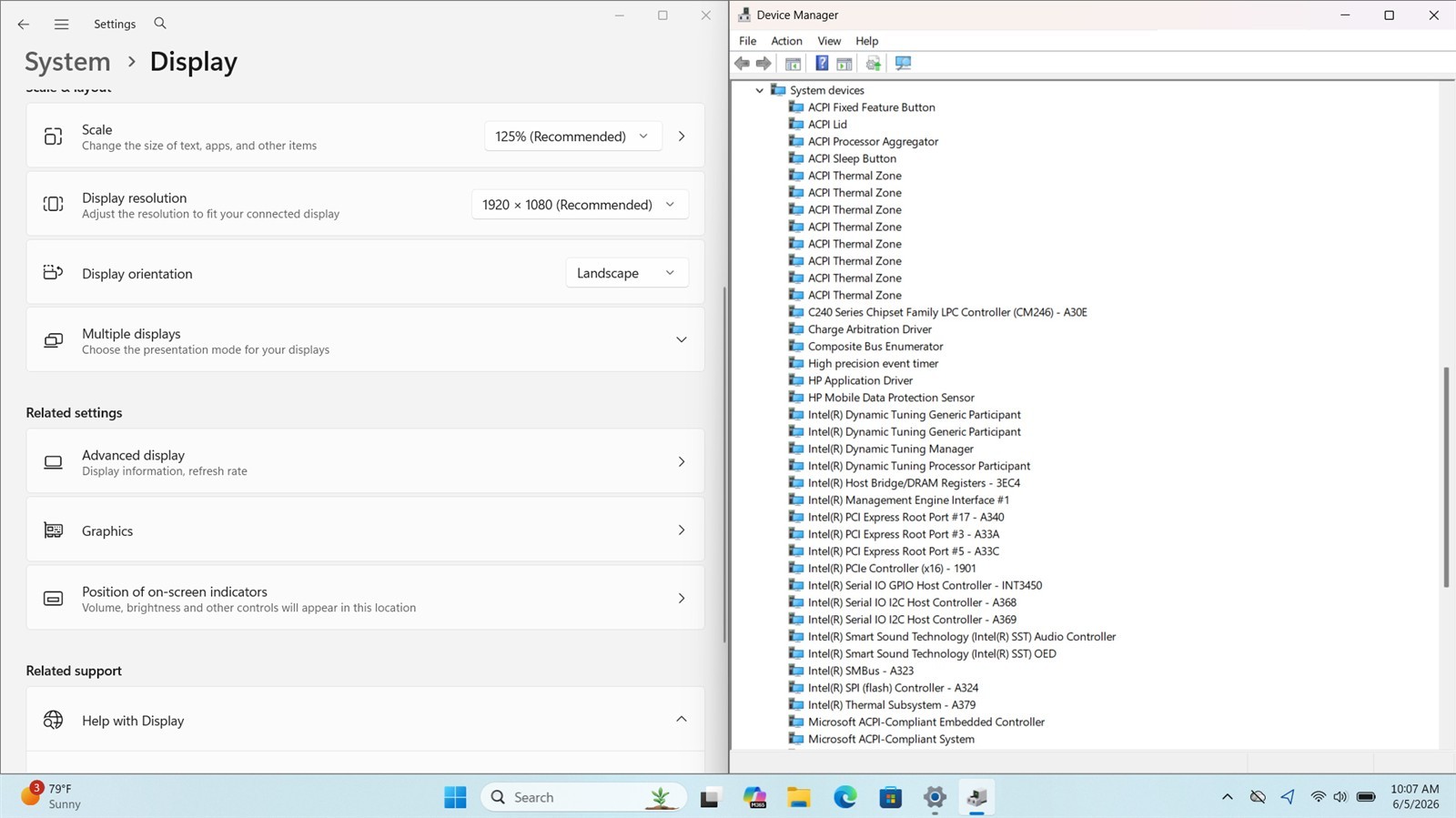The height and width of the screenshot is (818, 1456).
Task: Open the Scale 125% dropdown
Action: pyautogui.click(x=572, y=136)
